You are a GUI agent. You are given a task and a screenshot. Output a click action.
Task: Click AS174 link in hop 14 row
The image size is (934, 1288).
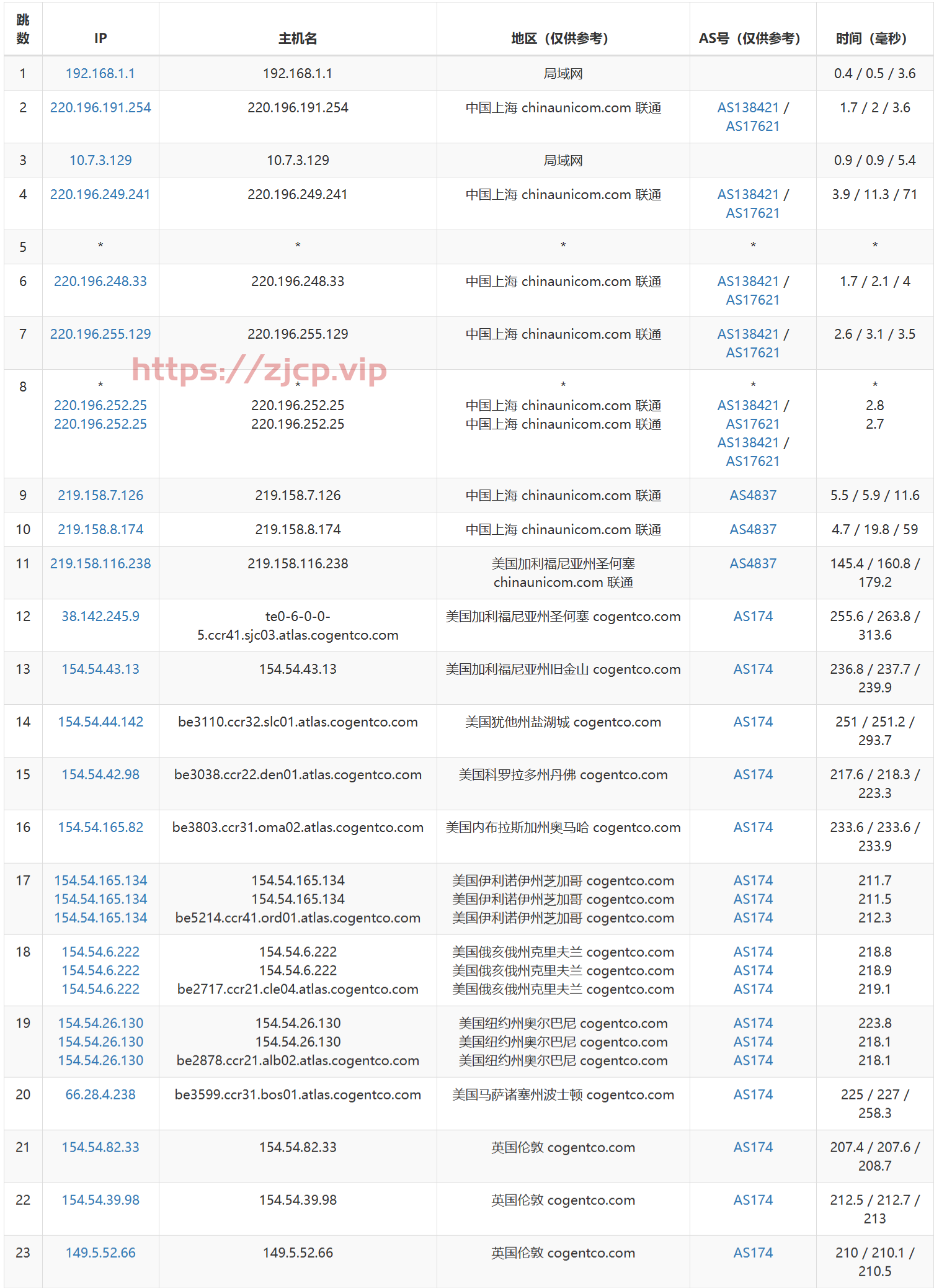(753, 722)
